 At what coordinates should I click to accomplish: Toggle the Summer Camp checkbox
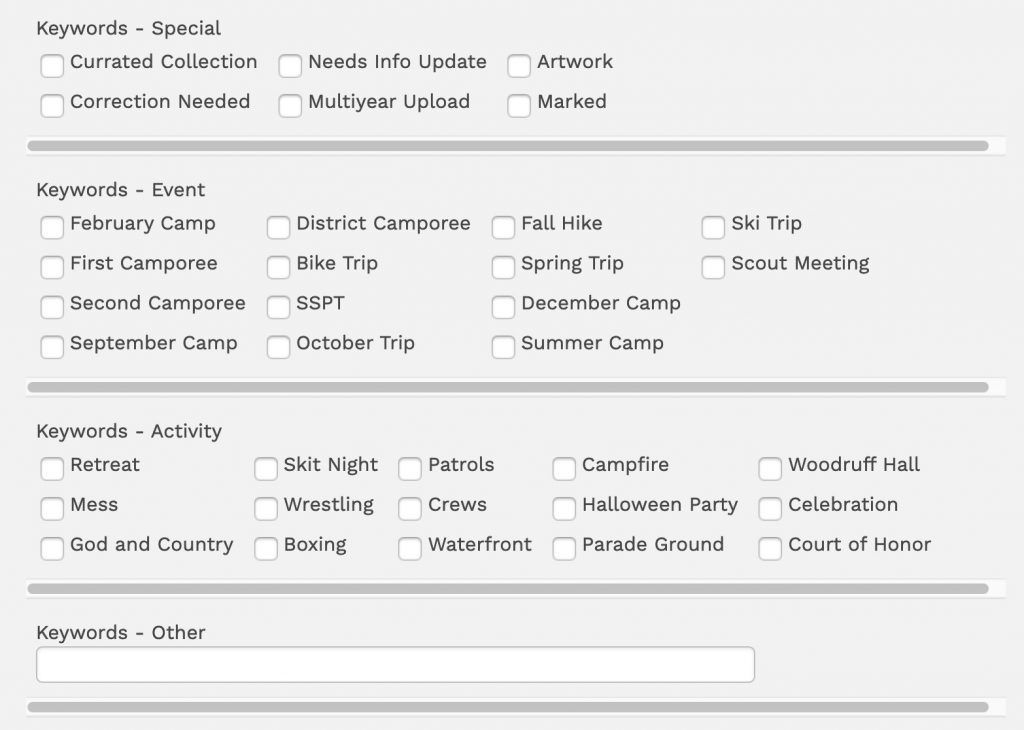coord(503,348)
